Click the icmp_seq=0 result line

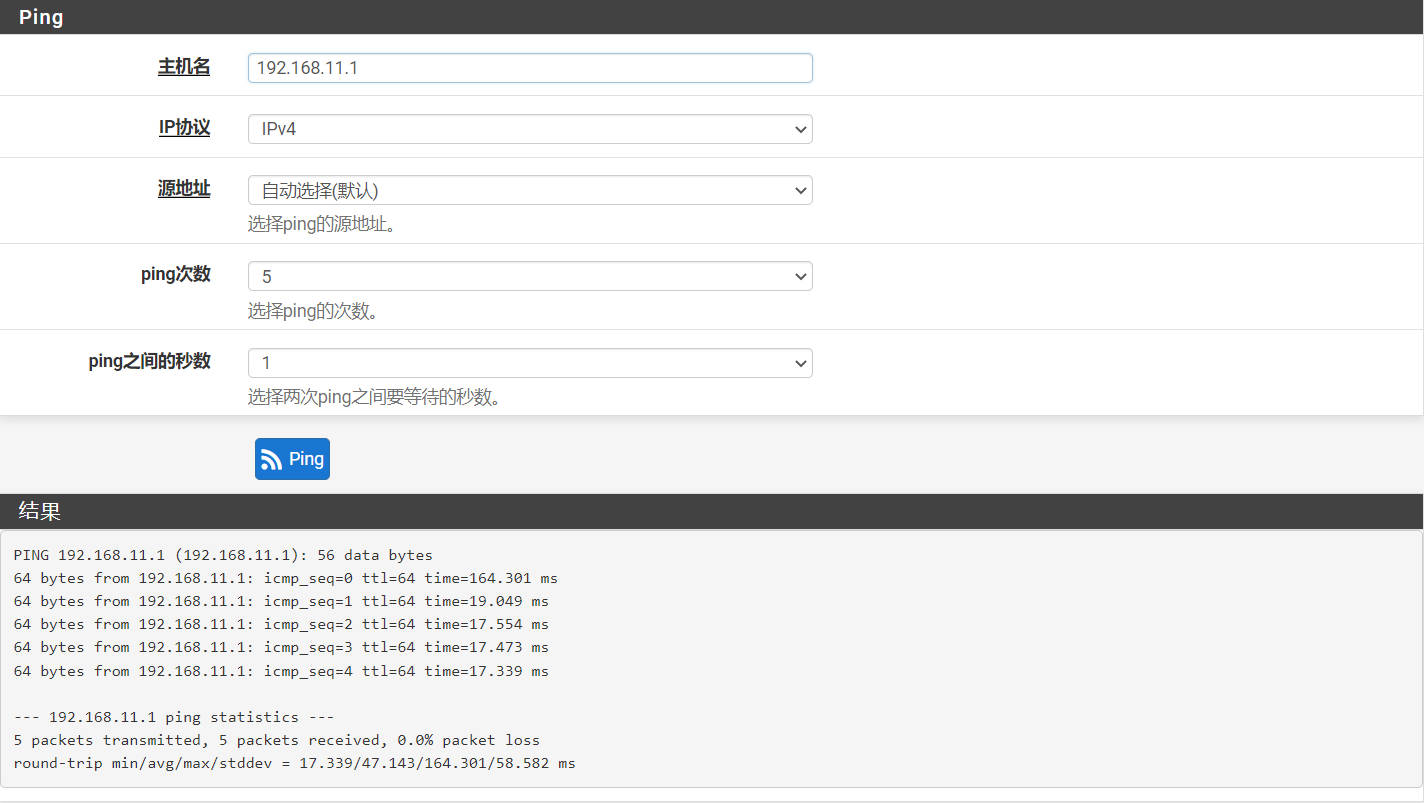(285, 578)
